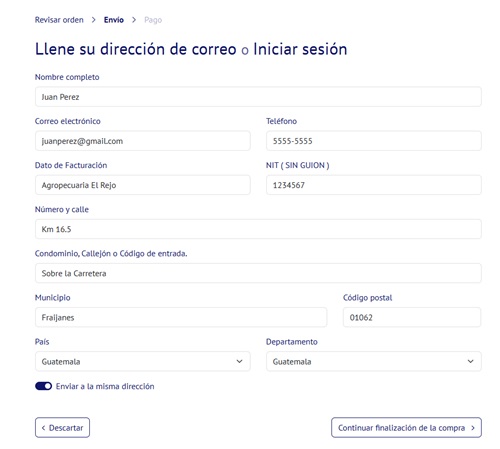
Task: Click left arrow on Descartar button
Action: coord(43,428)
